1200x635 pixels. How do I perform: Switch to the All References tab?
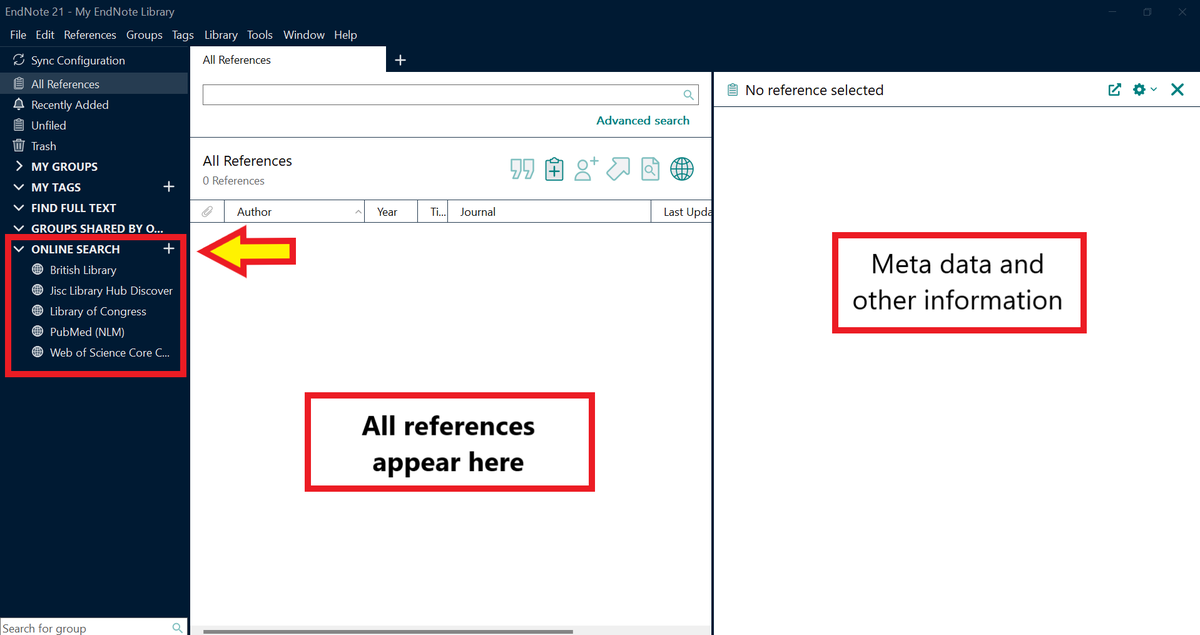pyautogui.click(x=236, y=59)
